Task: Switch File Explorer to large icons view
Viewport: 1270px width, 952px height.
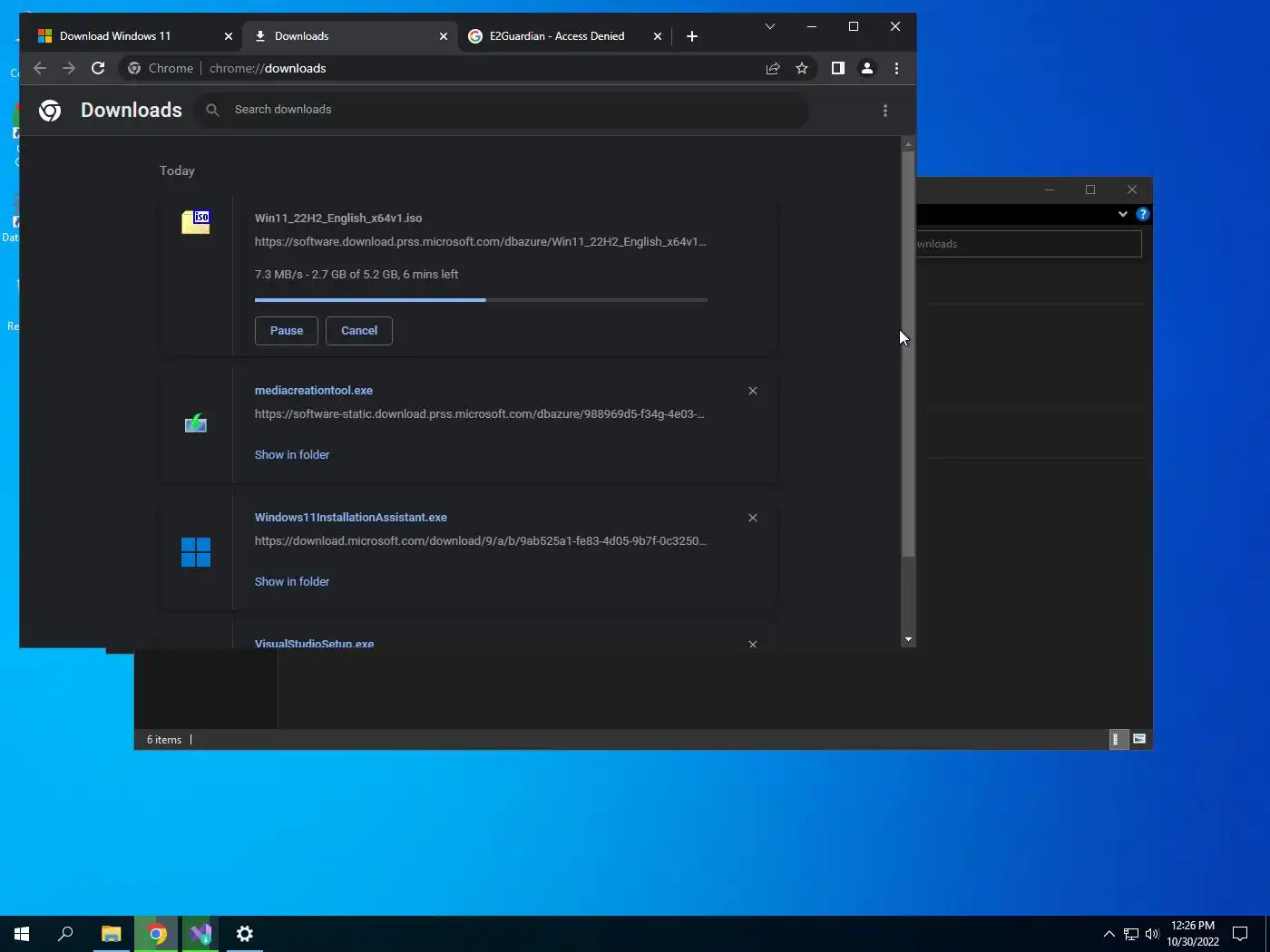Action: click(x=1139, y=739)
